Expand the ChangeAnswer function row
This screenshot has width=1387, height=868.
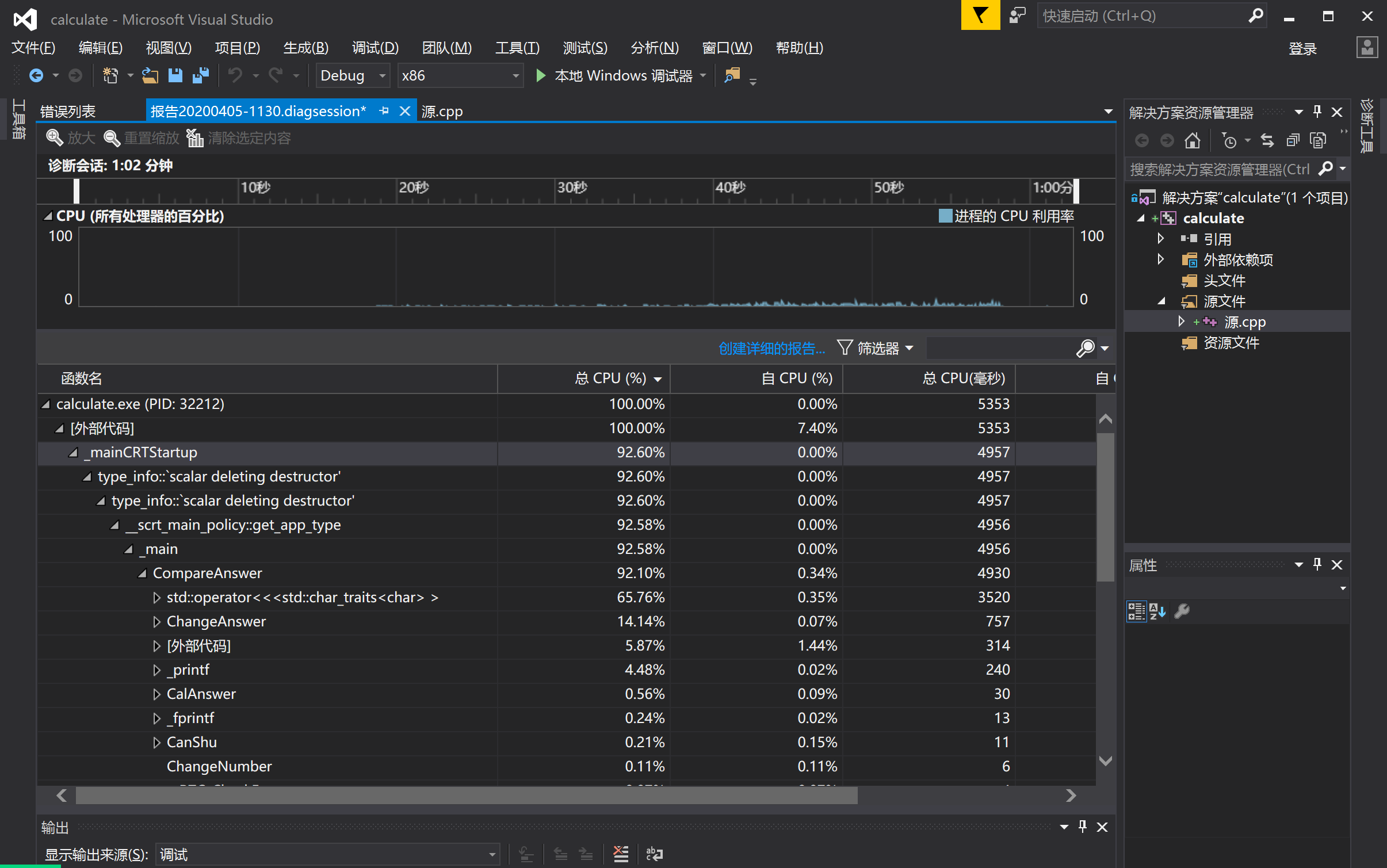(156, 622)
